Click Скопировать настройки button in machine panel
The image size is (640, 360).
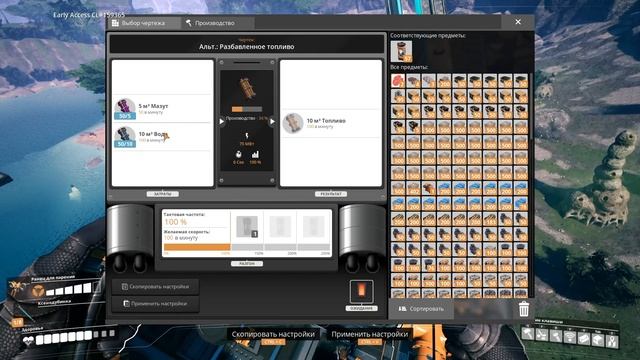pyautogui.click(x=156, y=287)
